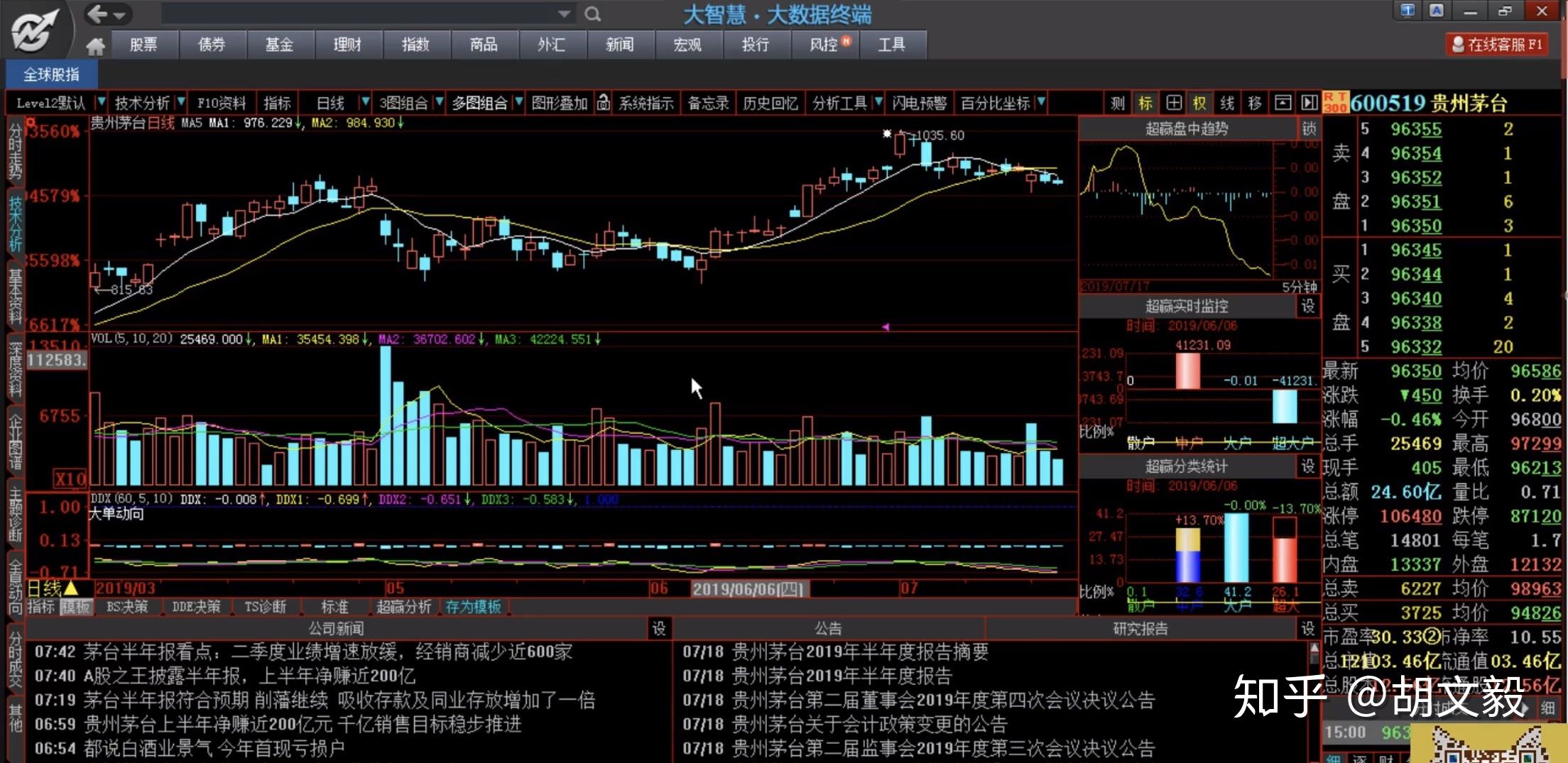Click the back arrow navigation icon
1568x763 pixels.
[97, 13]
